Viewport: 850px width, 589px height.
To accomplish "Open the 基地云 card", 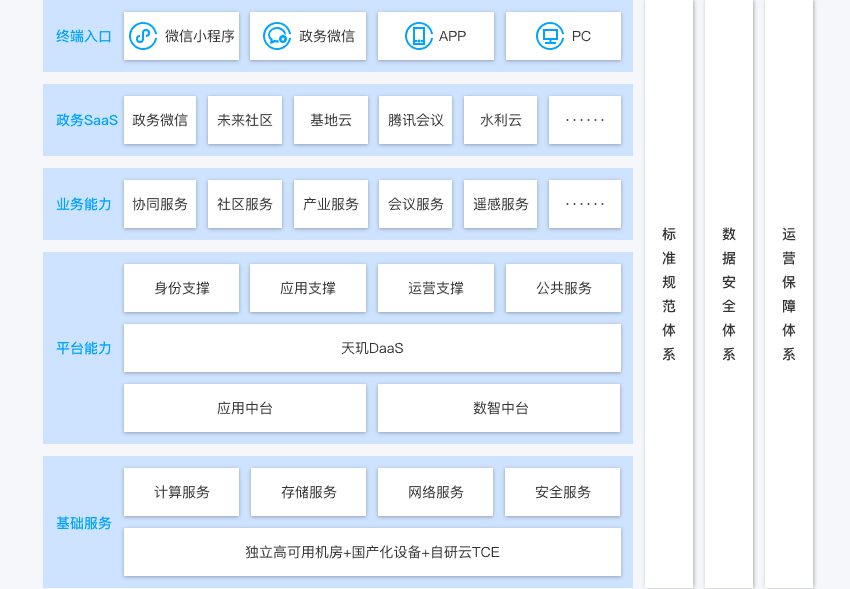I will click(331, 120).
